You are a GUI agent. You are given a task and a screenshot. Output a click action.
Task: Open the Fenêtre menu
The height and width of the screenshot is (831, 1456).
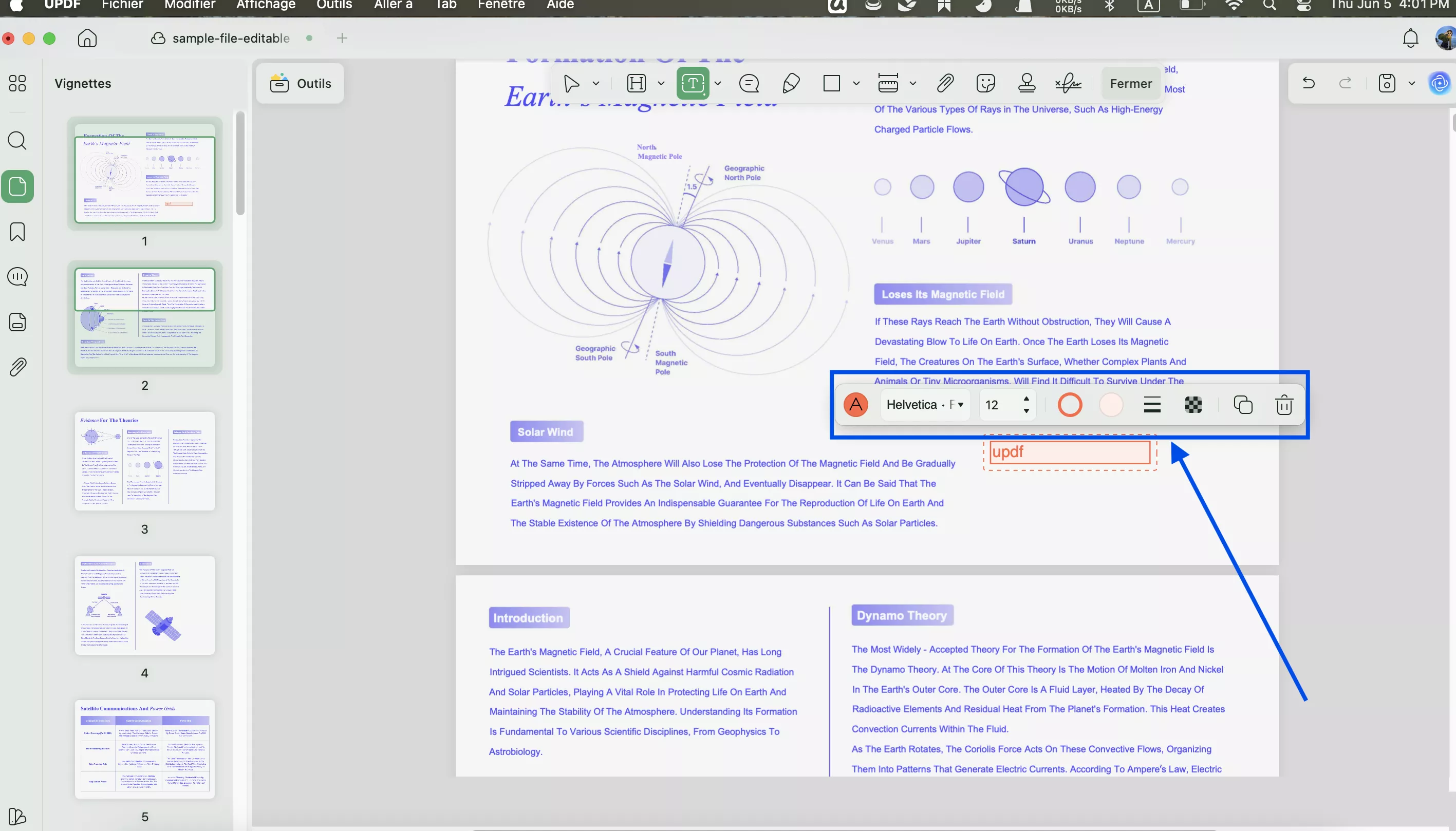point(501,5)
